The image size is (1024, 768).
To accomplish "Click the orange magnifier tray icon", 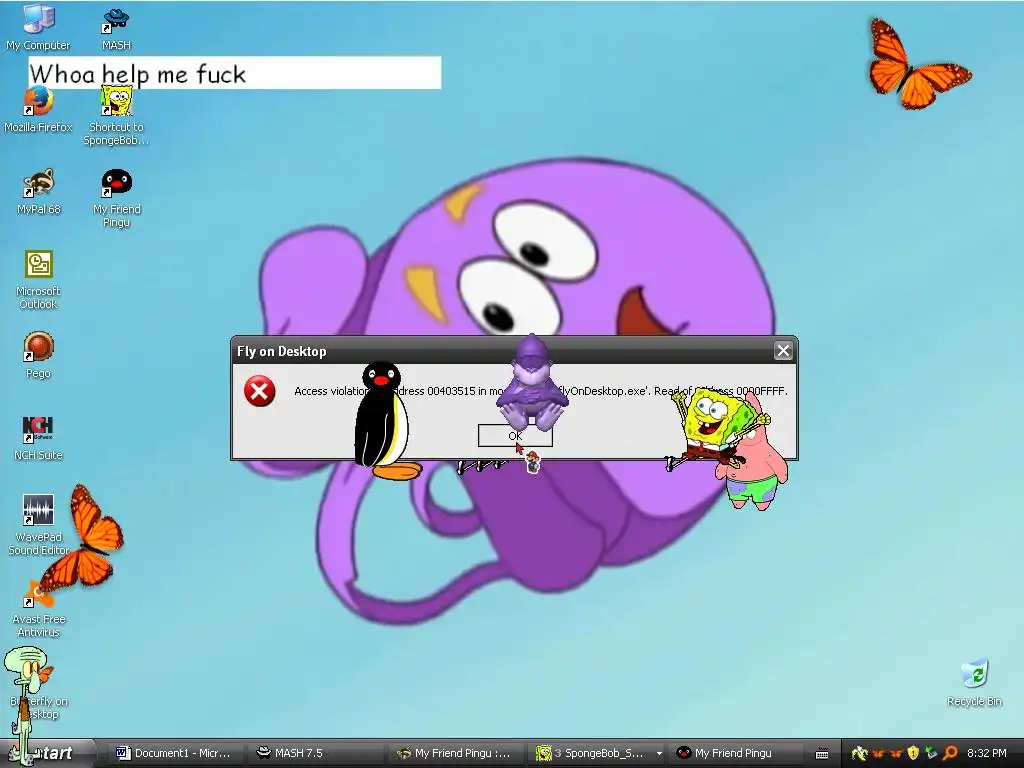I will click(x=951, y=753).
